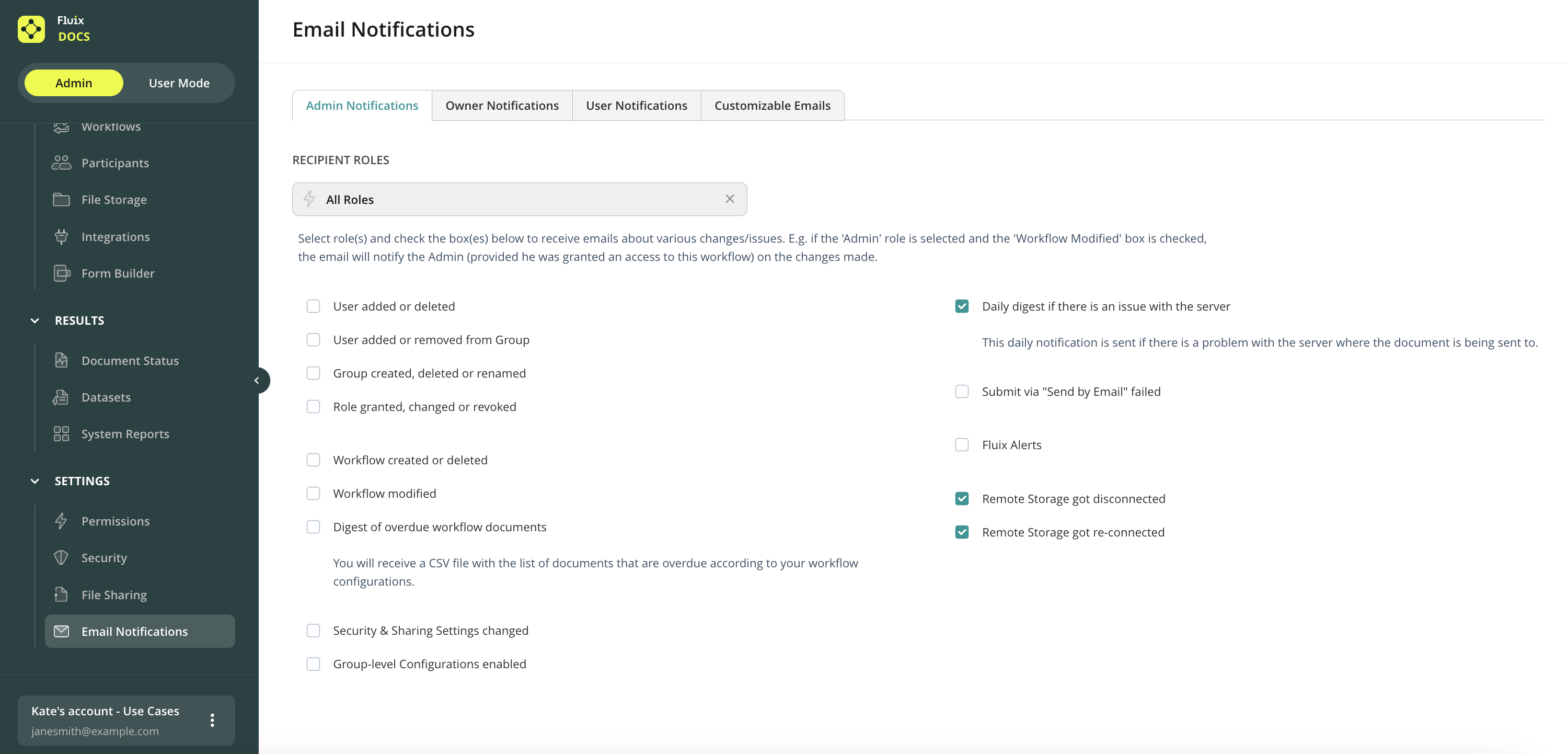Collapse the RESULTS section chevron

tap(34, 321)
